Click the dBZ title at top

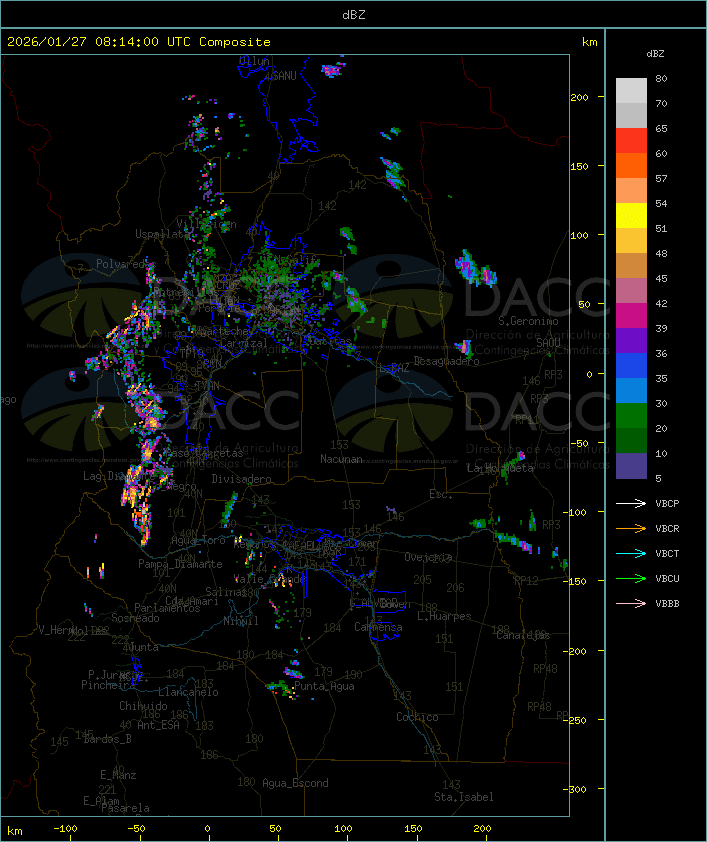coord(353,14)
